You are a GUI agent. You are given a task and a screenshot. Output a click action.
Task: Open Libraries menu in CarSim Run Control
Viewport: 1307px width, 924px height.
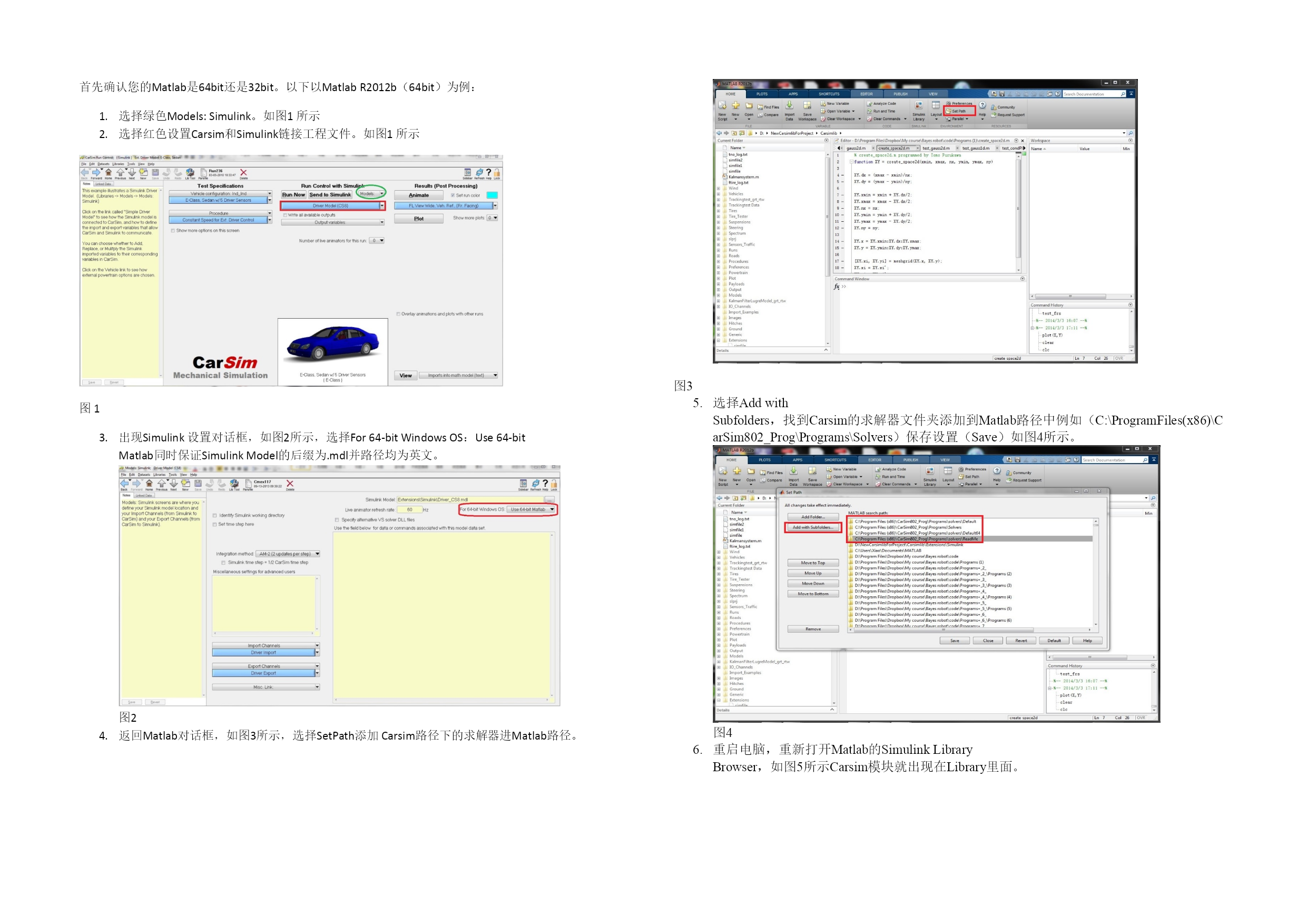point(118,164)
